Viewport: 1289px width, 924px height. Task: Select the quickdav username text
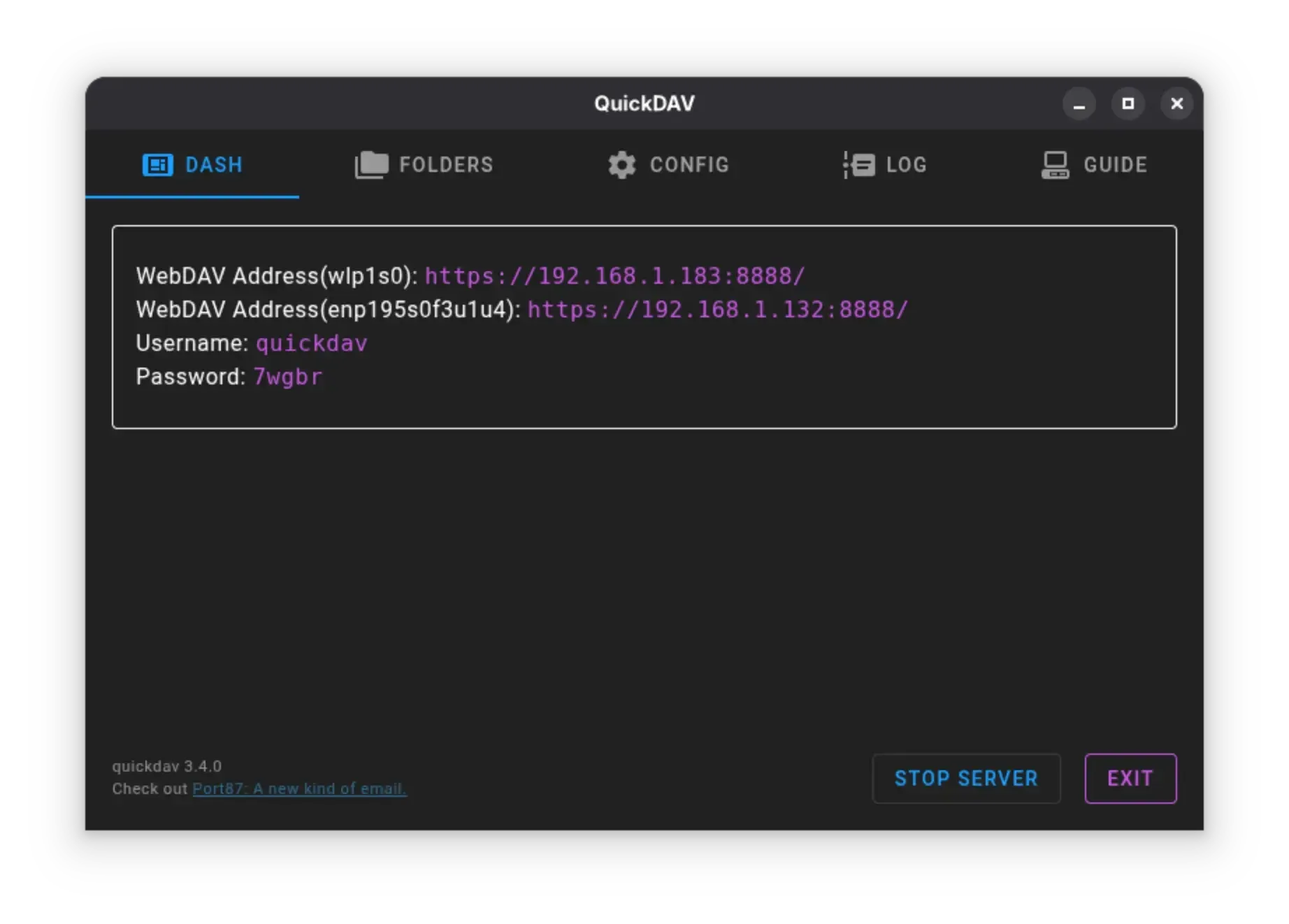pos(311,342)
